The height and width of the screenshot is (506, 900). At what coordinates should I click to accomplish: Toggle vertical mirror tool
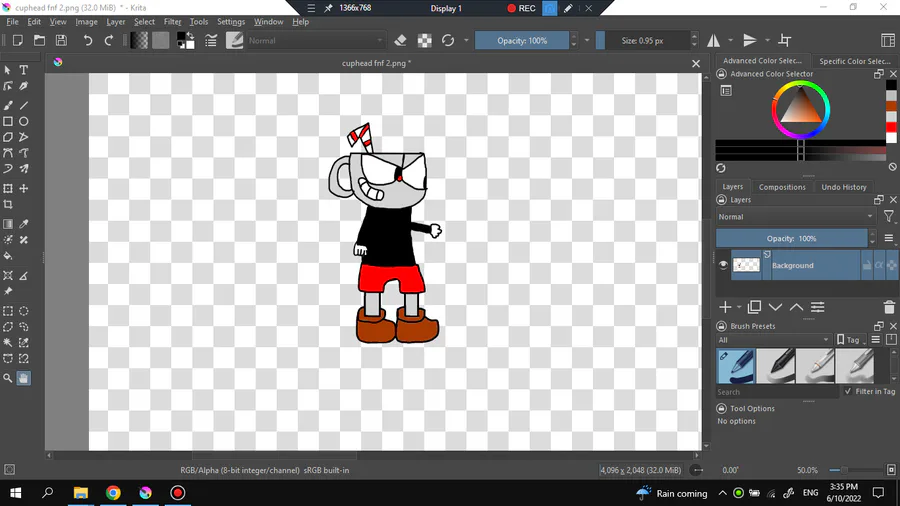pos(750,41)
